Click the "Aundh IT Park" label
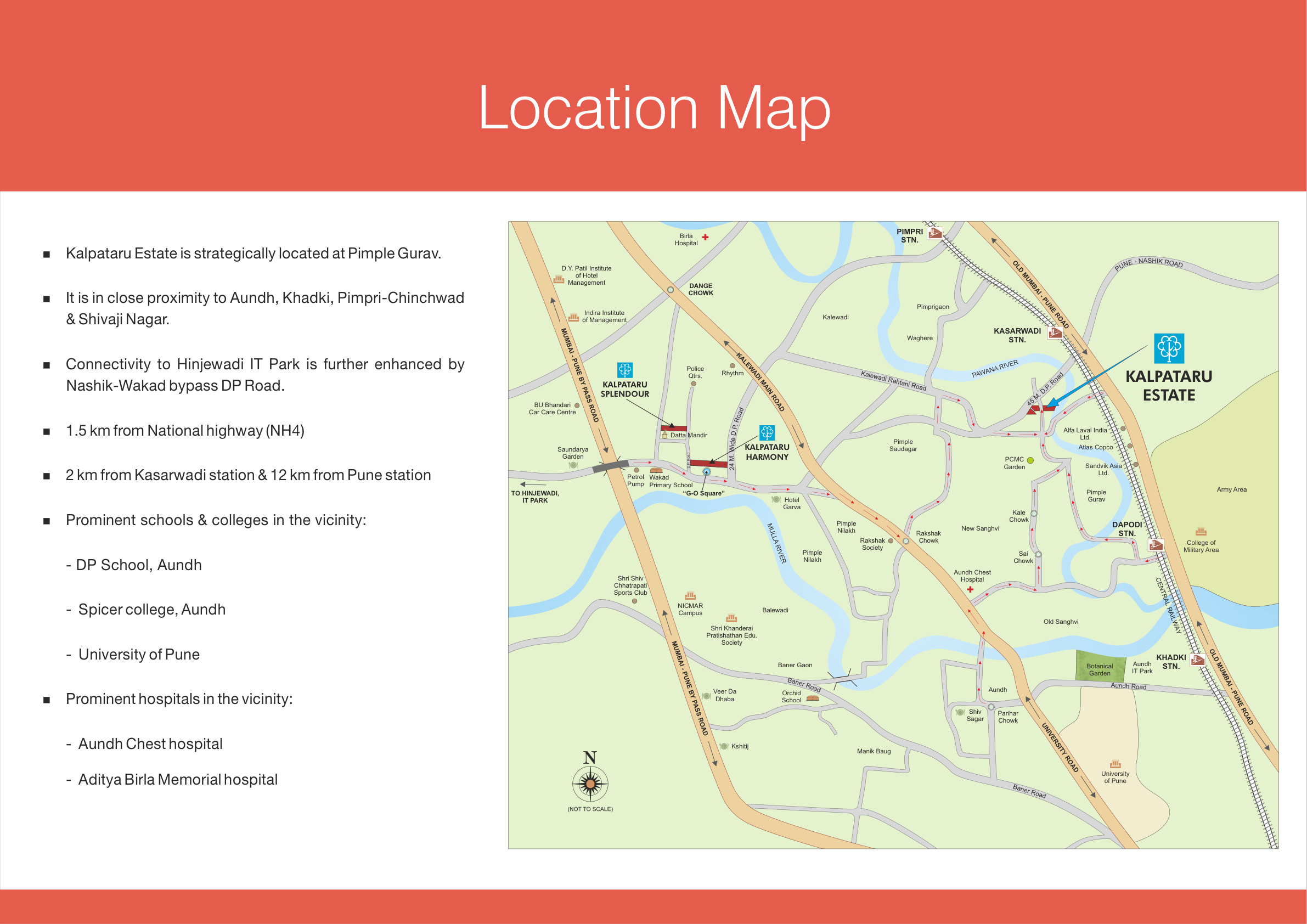 [1142, 667]
